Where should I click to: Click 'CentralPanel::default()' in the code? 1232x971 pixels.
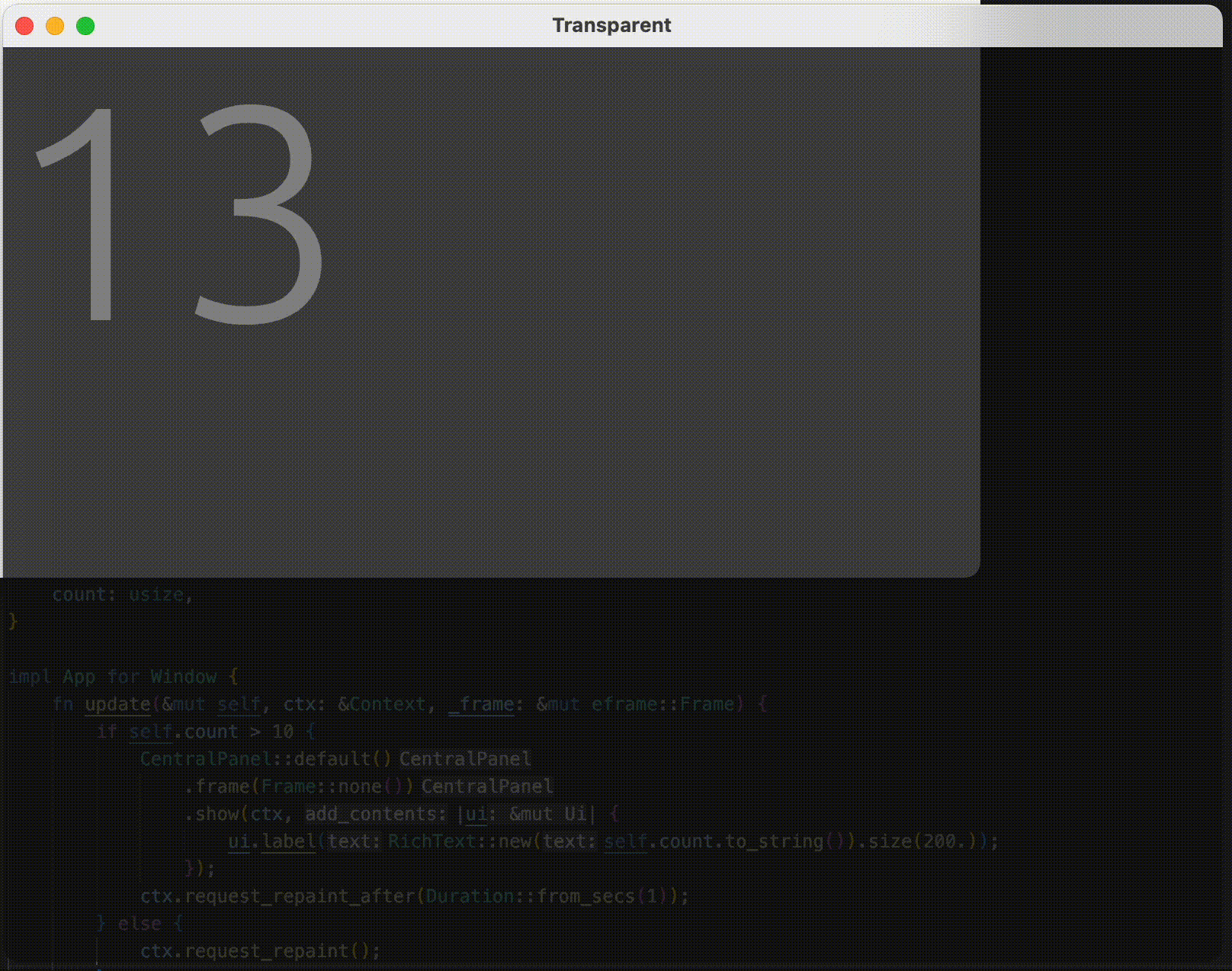point(266,759)
